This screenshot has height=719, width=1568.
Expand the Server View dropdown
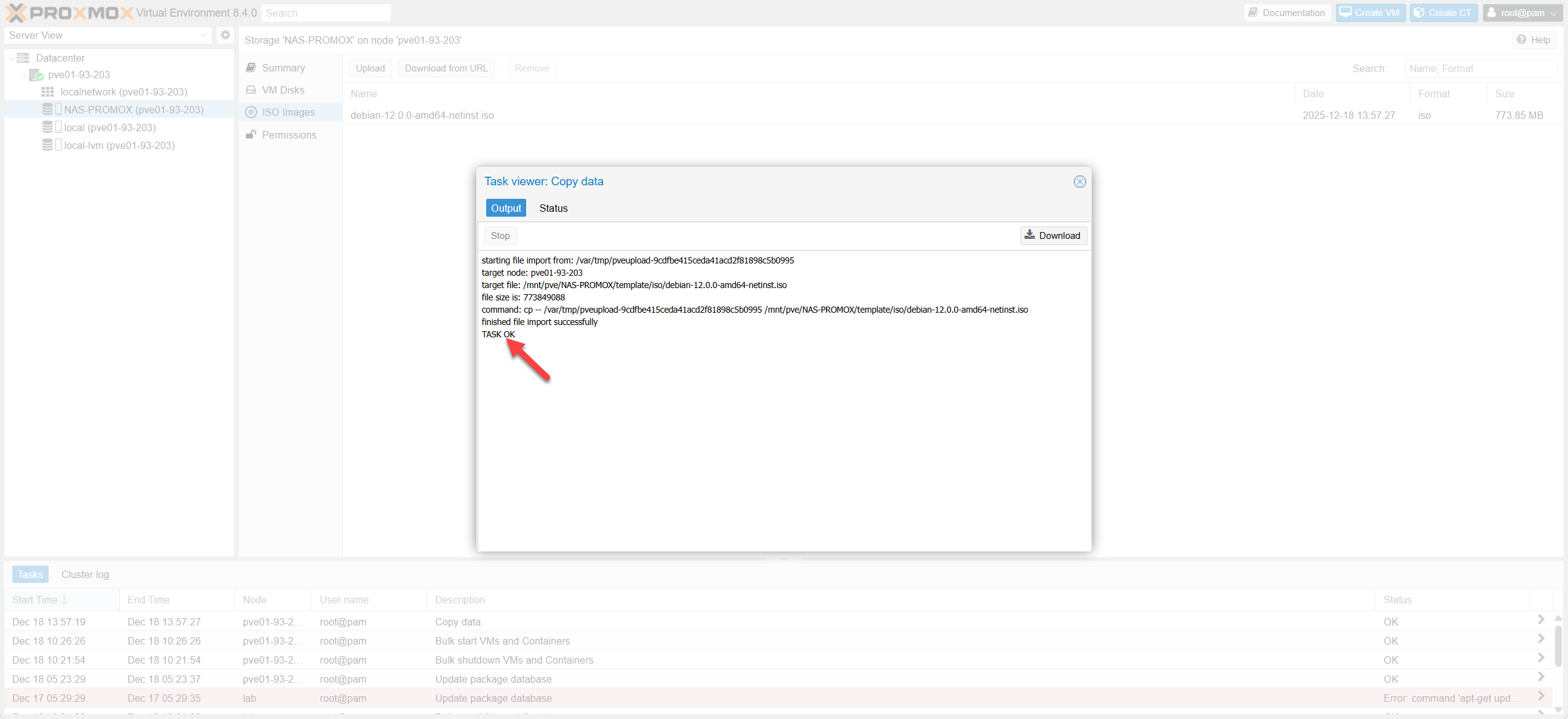[203, 35]
